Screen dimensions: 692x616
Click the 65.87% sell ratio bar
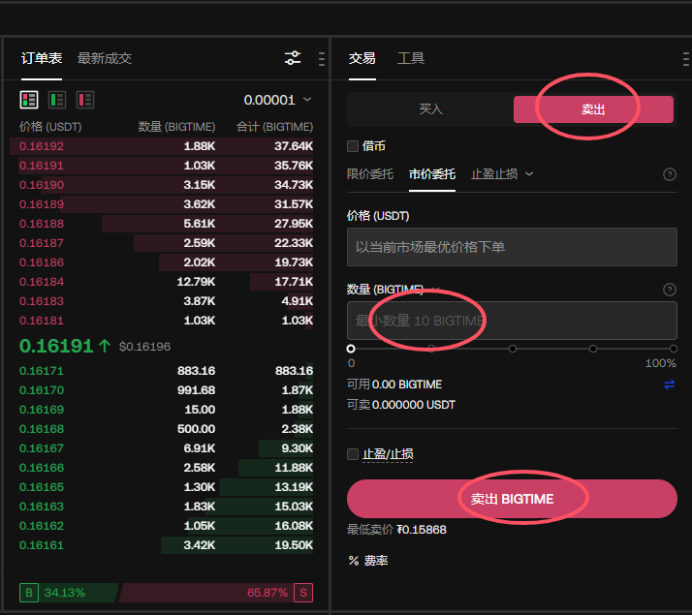216,593
